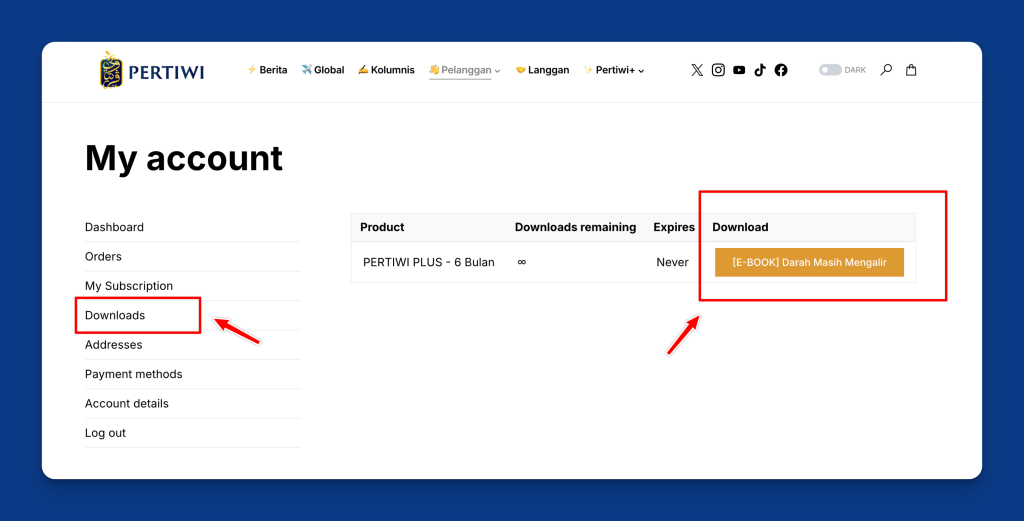The height and width of the screenshot is (521, 1024).
Task: Click the Pertiwi logo
Action: (152, 71)
